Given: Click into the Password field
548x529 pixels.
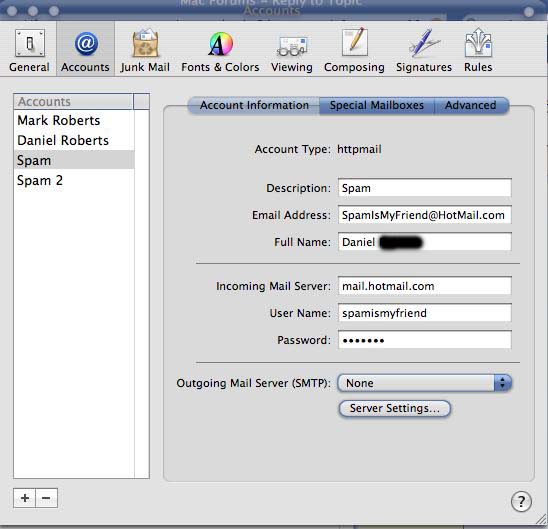Looking at the screenshot, I should [425, 340].
